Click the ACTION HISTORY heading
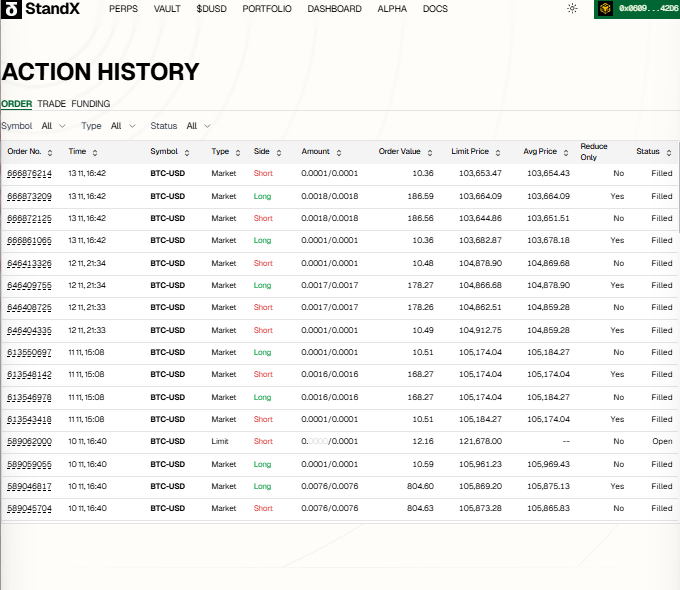Viewport: 680px width, 590px height. (100, 72)
